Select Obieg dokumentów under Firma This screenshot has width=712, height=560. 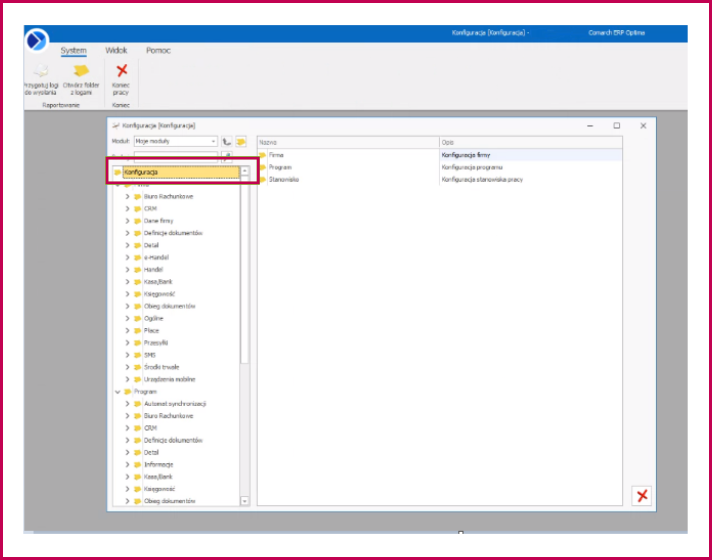pyautogui.click(x=169, y=306)
